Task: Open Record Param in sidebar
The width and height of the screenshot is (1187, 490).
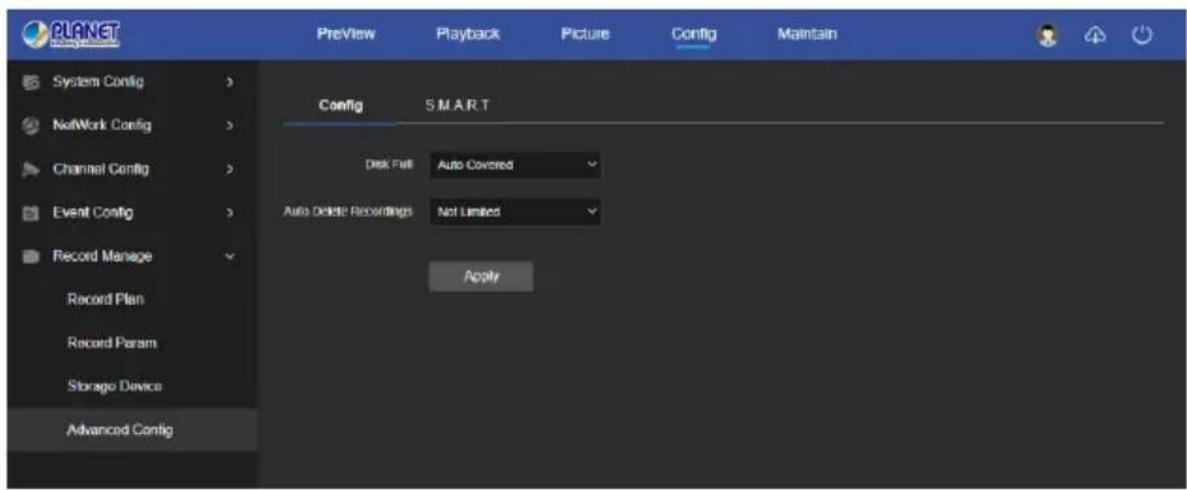Action: pos(112,342)
